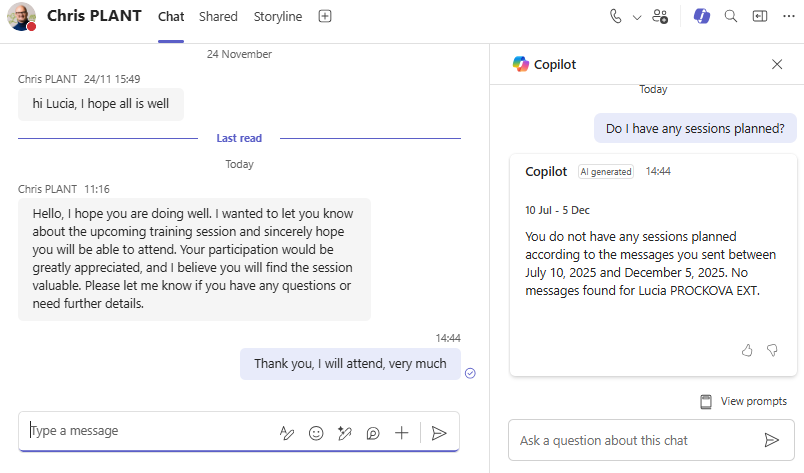Give thumbs up to the Copilot response
The width and height of the screenshot is (804, 473).
(747, 350)
